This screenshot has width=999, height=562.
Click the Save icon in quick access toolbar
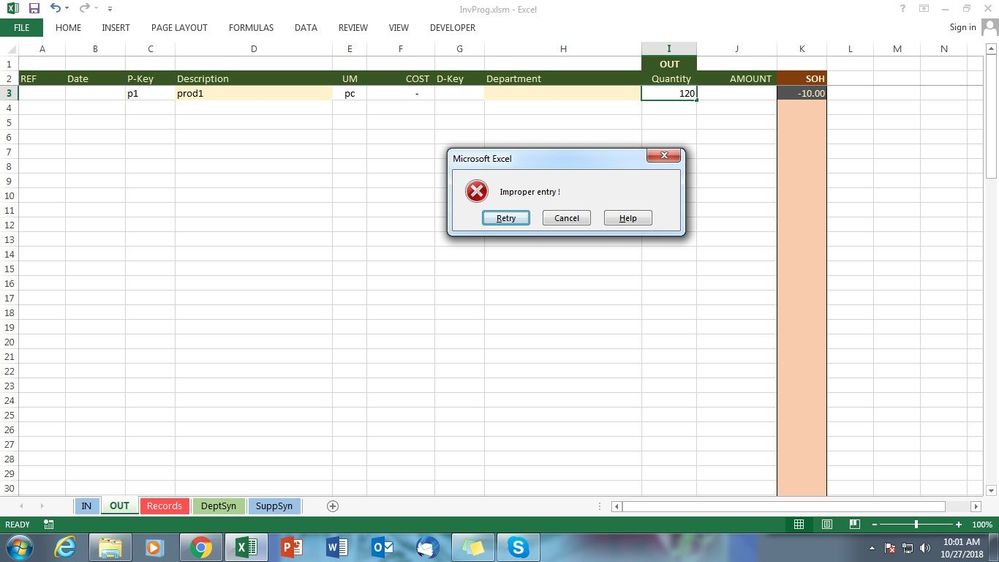tap(34, 8)
